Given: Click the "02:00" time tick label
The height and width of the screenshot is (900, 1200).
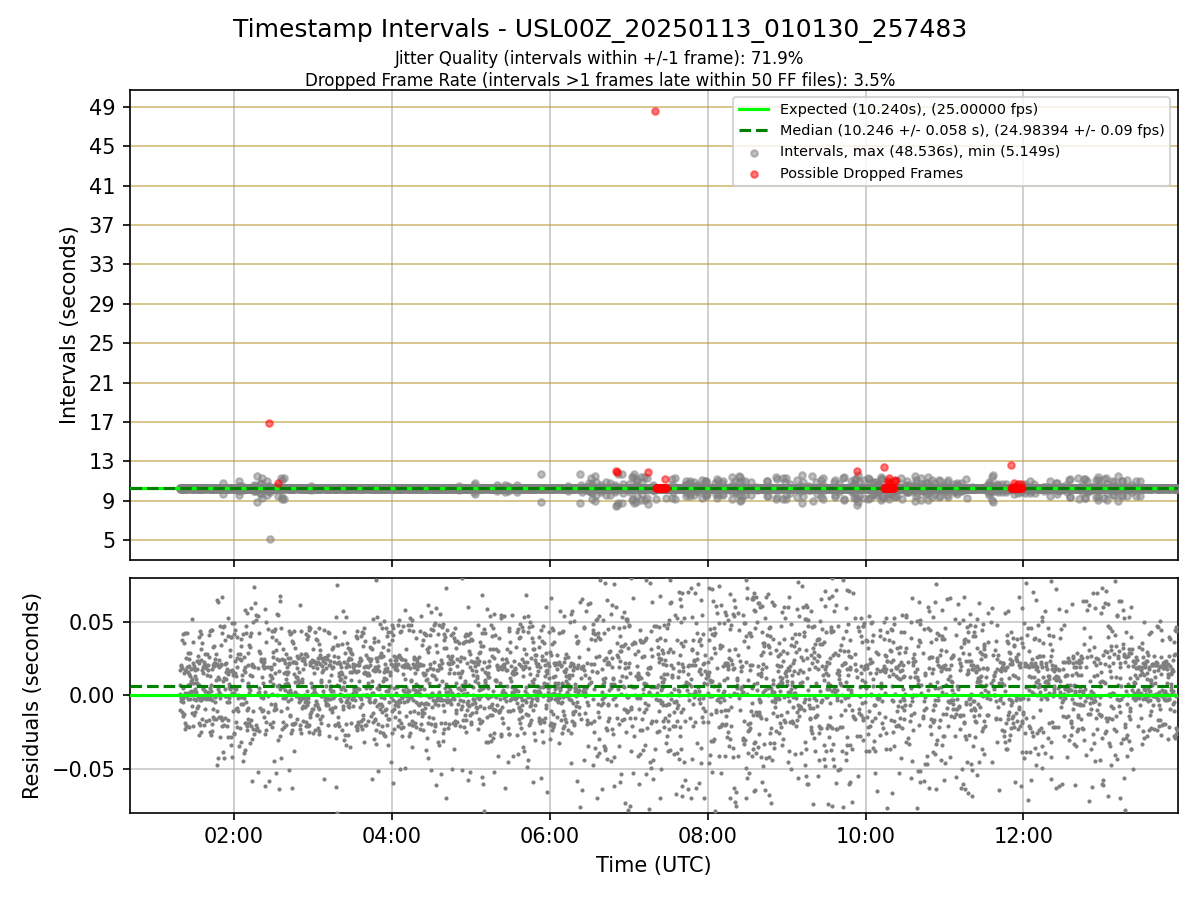Looking at the screenshot, I should [234, 836].
